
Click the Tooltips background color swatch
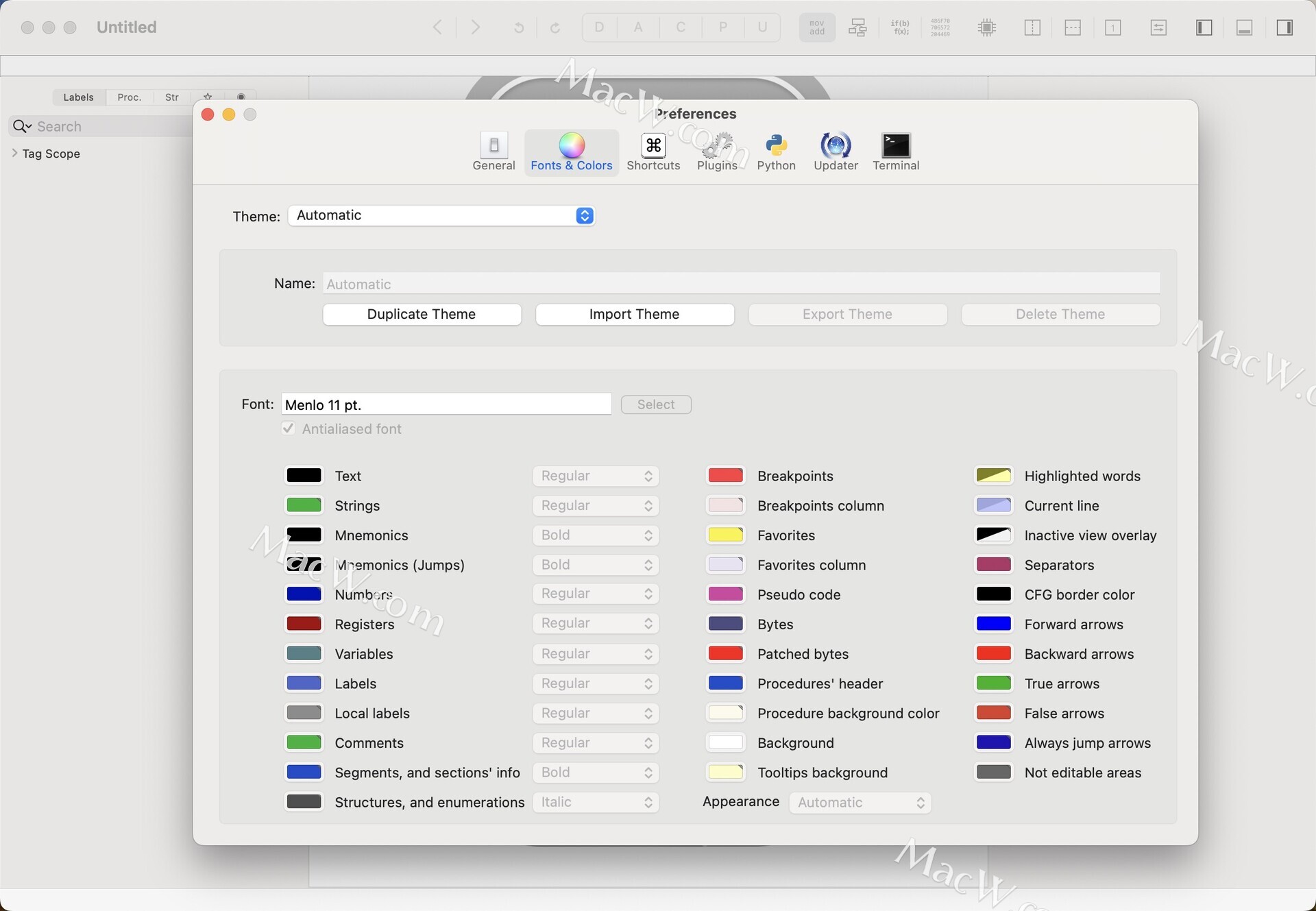[x=725, y=772]
